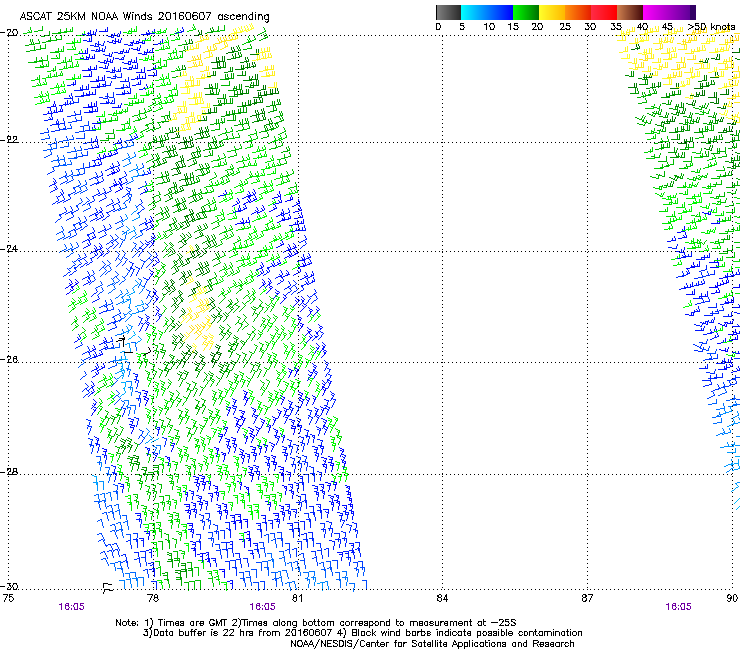
Task: Select the yellow 20–25 knots legend swatch
Action: (552, 12)
